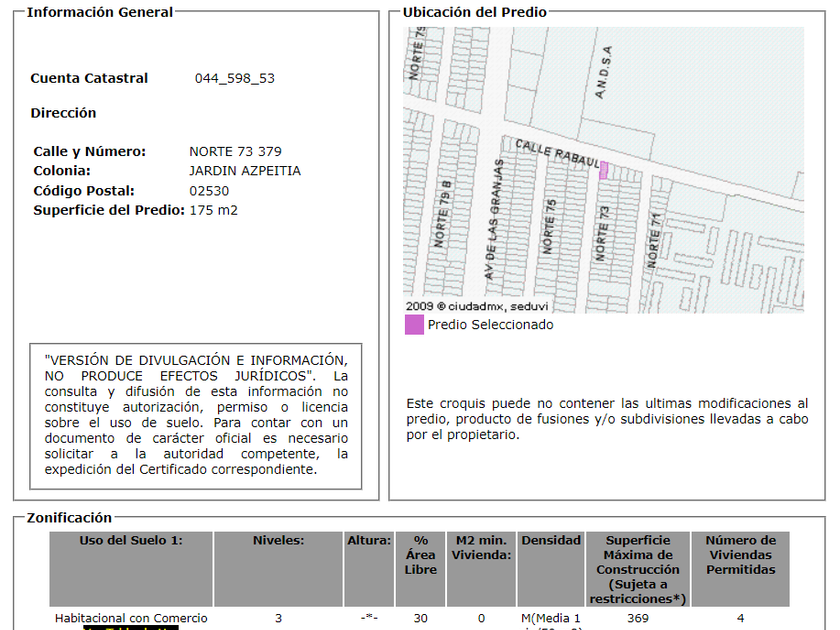Click the 2009 ciudadmx, seduvi map credit
The width and height of the screenshot is (840, 630).
coord(477,306)
